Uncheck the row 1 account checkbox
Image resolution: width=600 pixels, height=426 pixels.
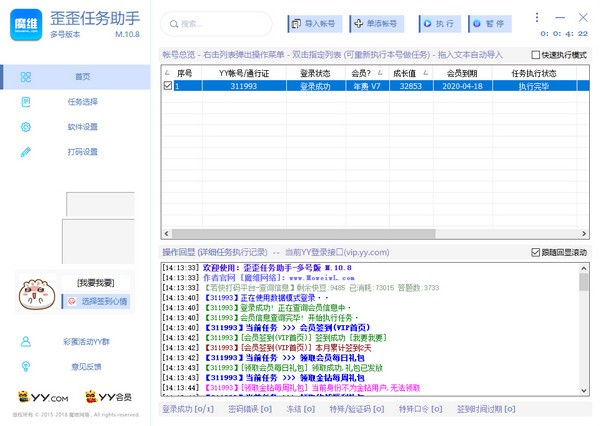click(168, 86)
